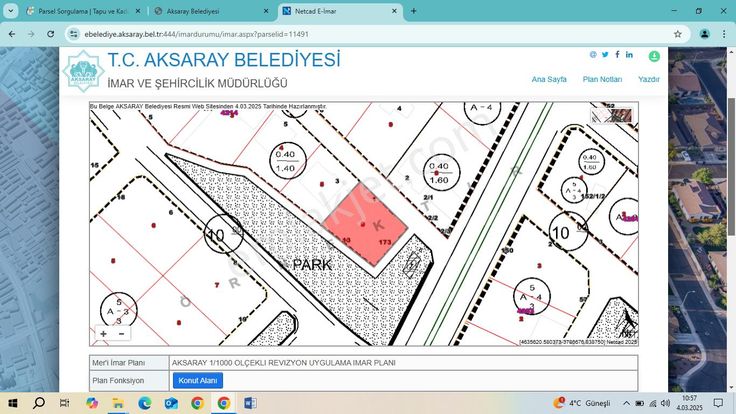The image size is (736, 414).
Task: Open Task View on taskbar
Action: tap(65, 403)
